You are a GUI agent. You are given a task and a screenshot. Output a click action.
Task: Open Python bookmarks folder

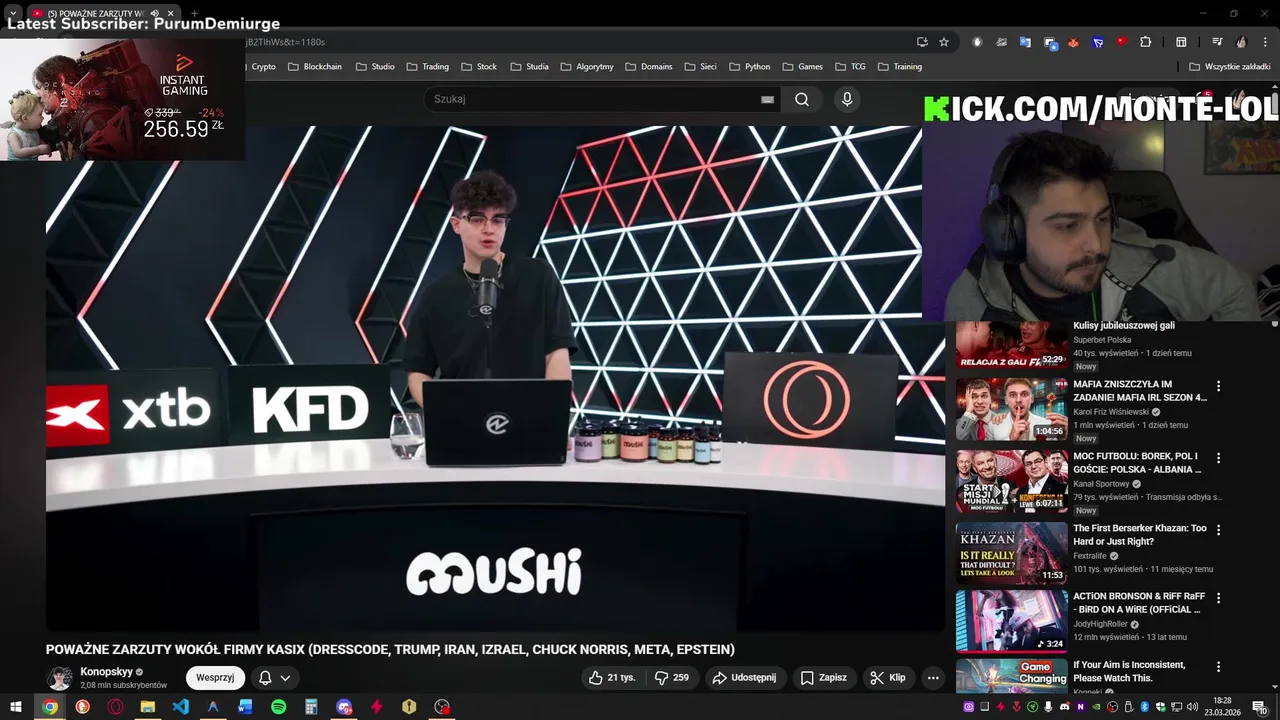(x=750, y=67)
